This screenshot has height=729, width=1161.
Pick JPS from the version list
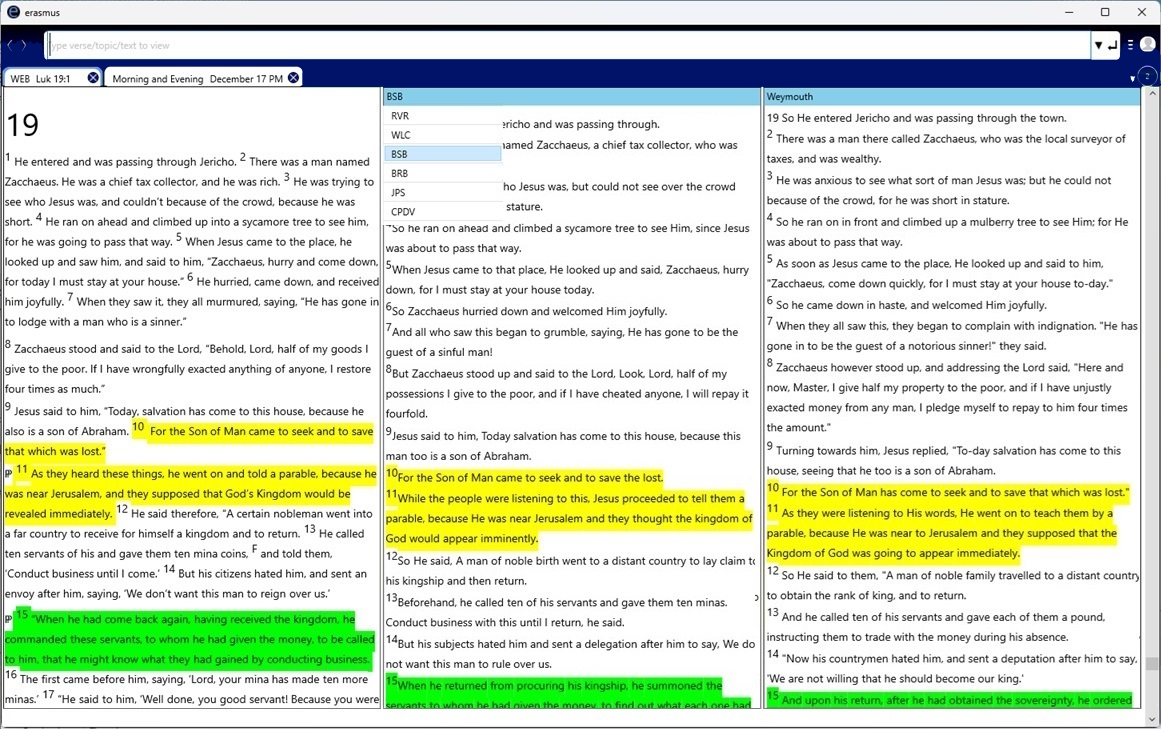click(398, 192)
